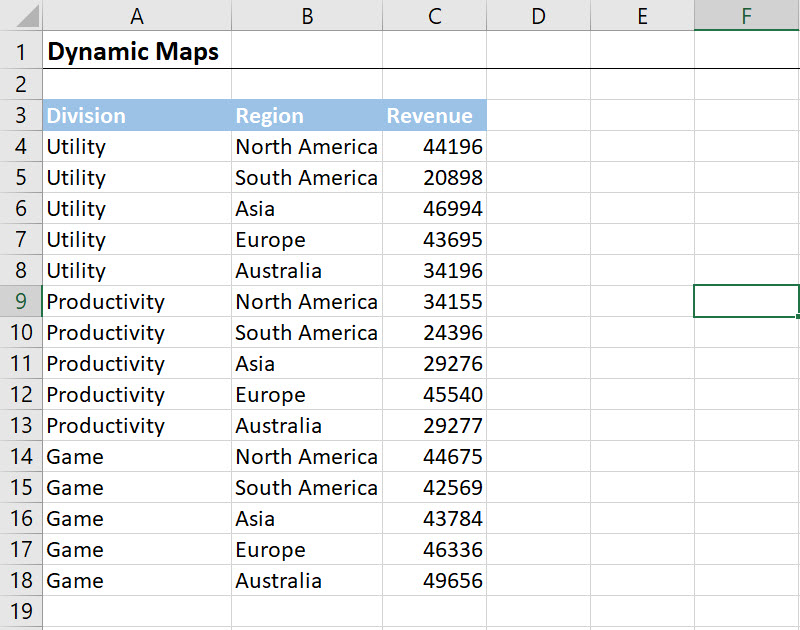The image size is (800, 630).
Task: Select the empty cell D3
Action: click(538, 115)
